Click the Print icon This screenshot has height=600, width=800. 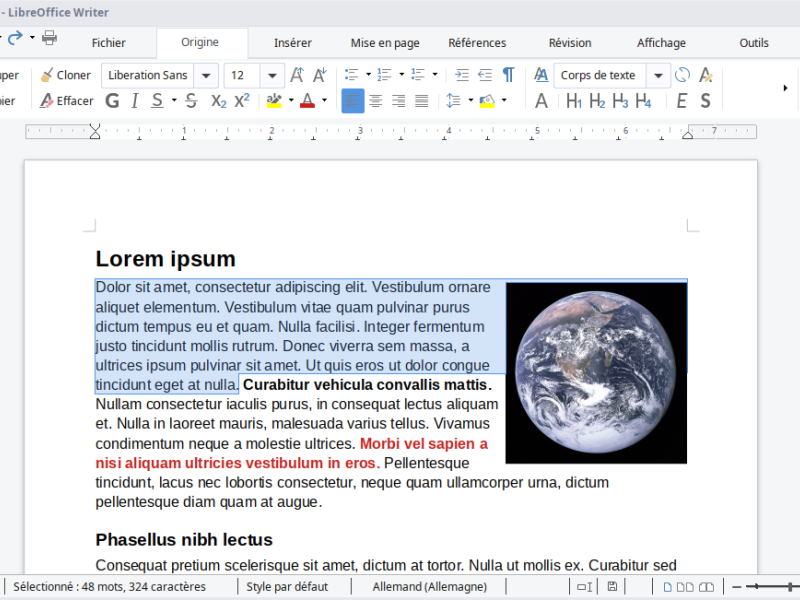[x=49, y=37]
